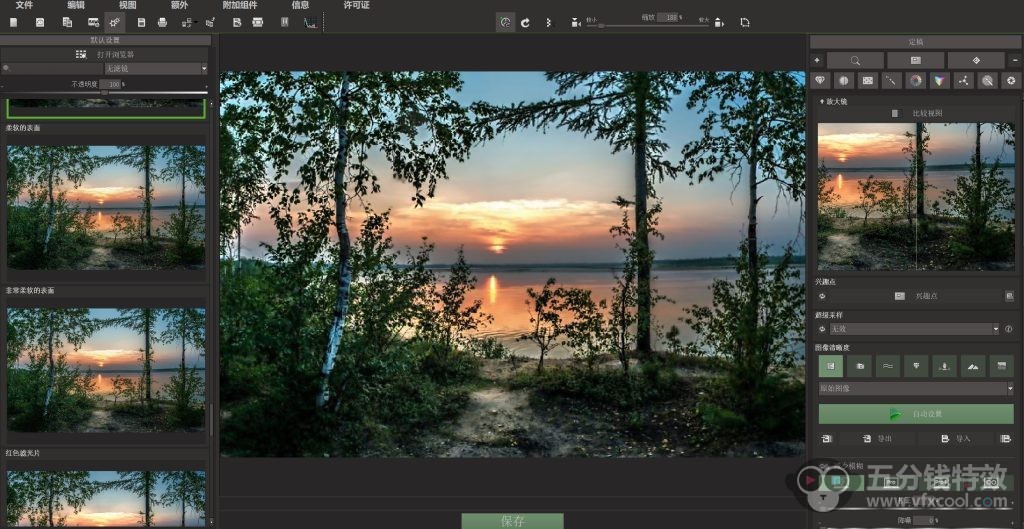This screenshot has width=1024, height=529.
Task: Open the 无效 sampling dropdown
Action: point(915,329)
